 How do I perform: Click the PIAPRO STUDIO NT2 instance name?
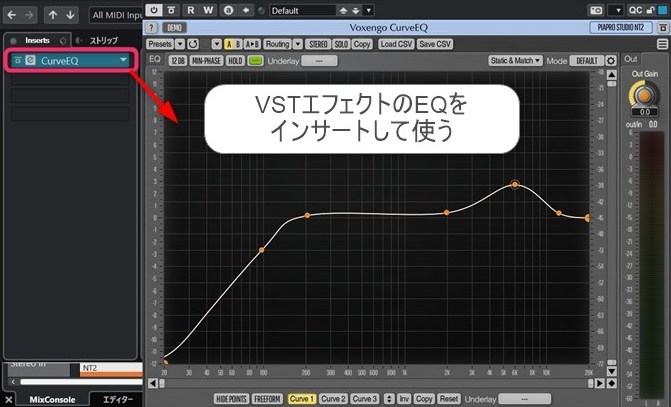coord(621,27)
